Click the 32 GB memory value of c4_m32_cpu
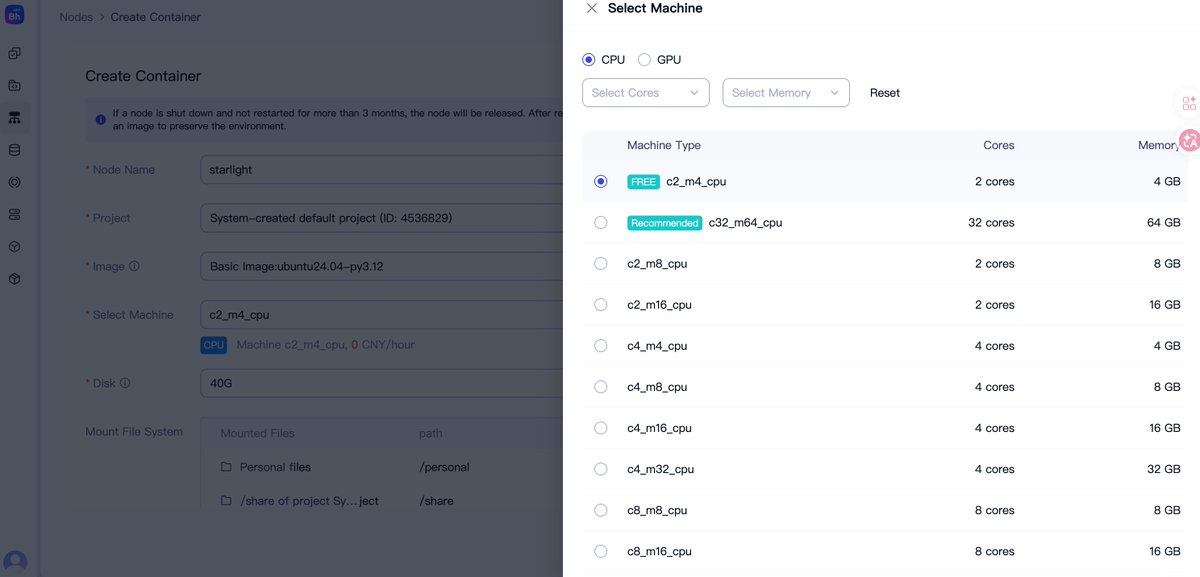This screenshot has height=577, width=1200. 1163,469
